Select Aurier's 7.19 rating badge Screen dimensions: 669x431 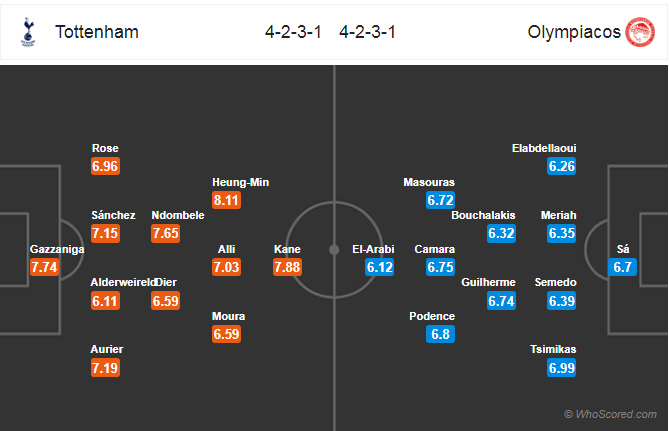(105, 368)
